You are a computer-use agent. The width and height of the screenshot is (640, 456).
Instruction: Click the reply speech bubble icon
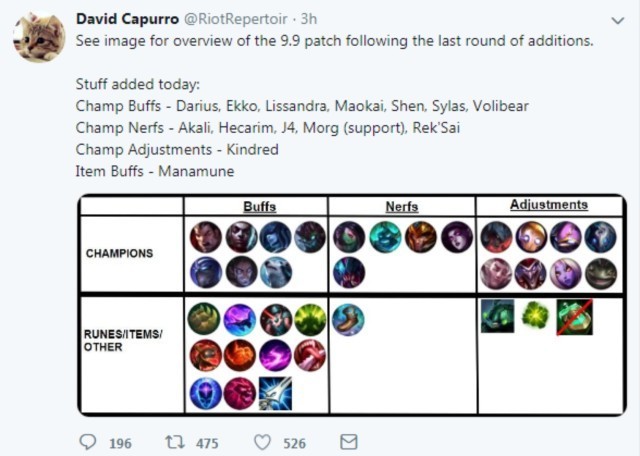click(x=88, y=442)
